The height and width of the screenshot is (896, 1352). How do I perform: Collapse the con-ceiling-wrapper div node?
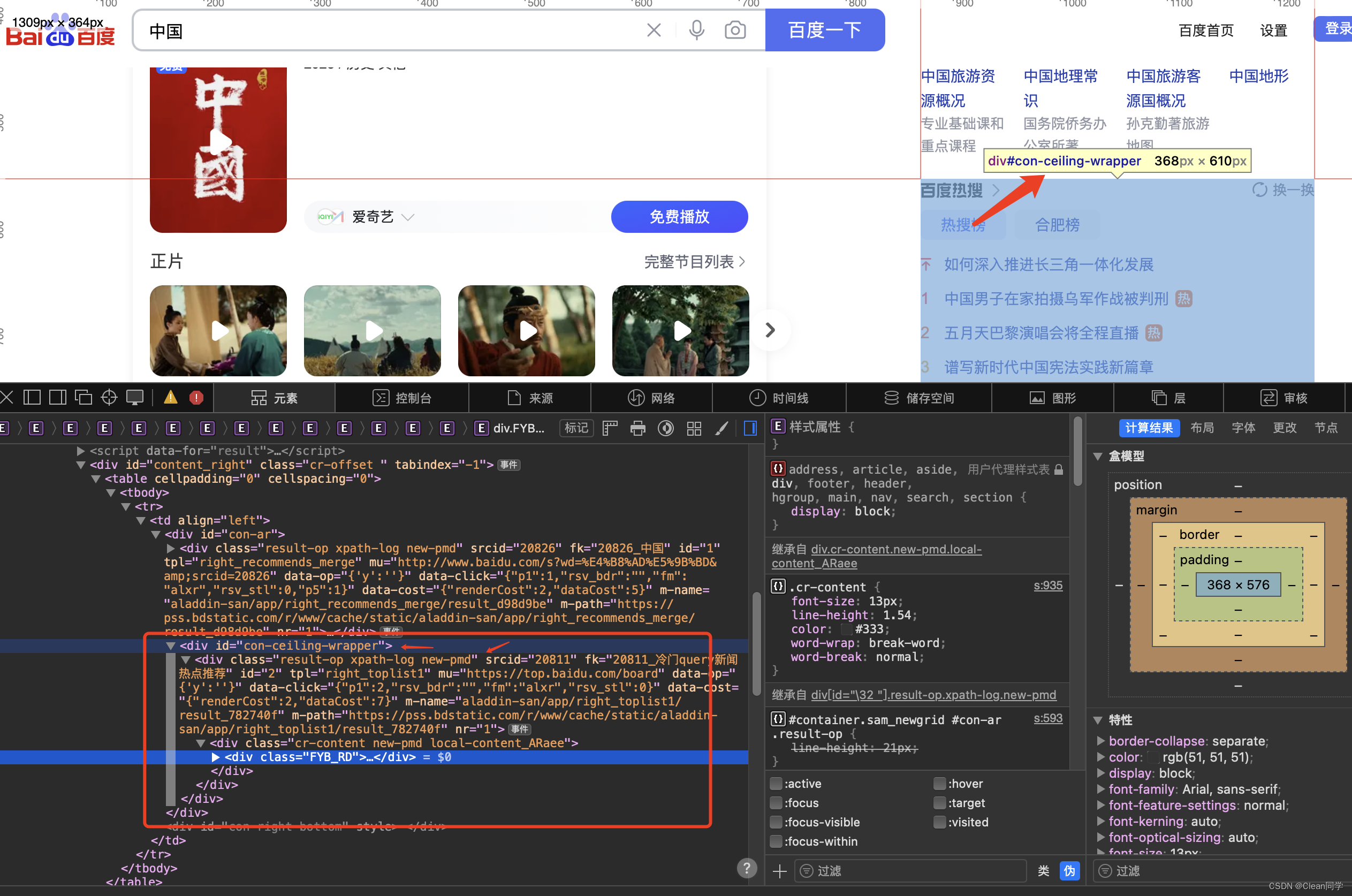(x=171, y=646)
